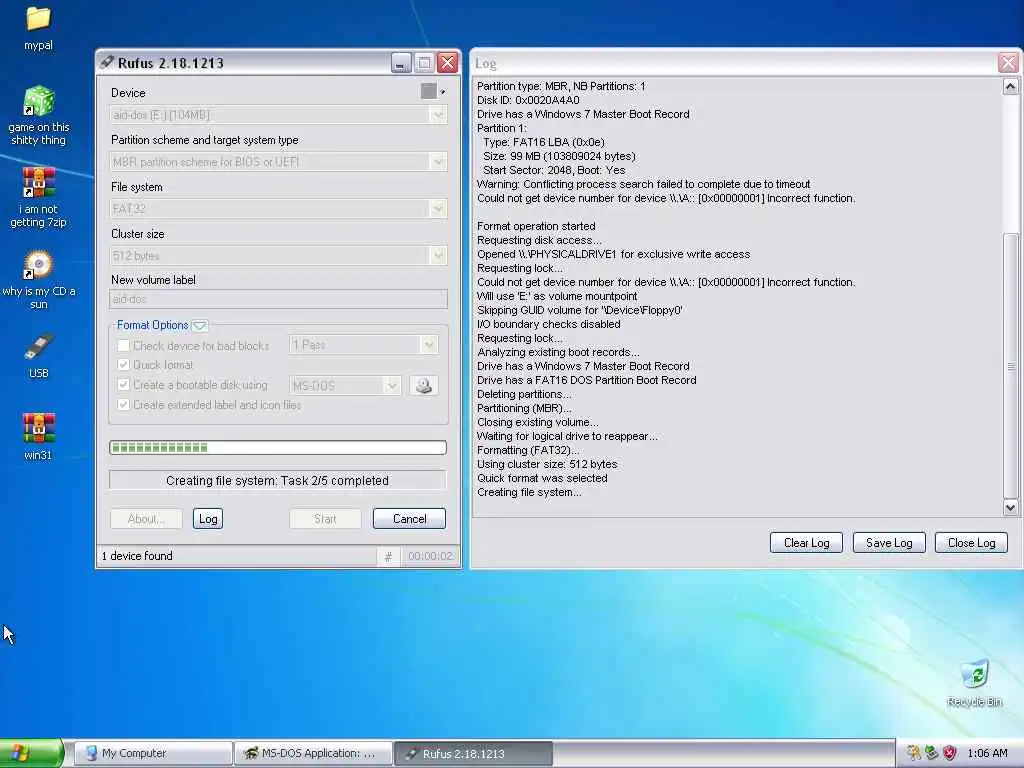Click log line 'Partitioning (MBR)...'
Viewport: 1024px width, 768px height.
click(524, 408)
